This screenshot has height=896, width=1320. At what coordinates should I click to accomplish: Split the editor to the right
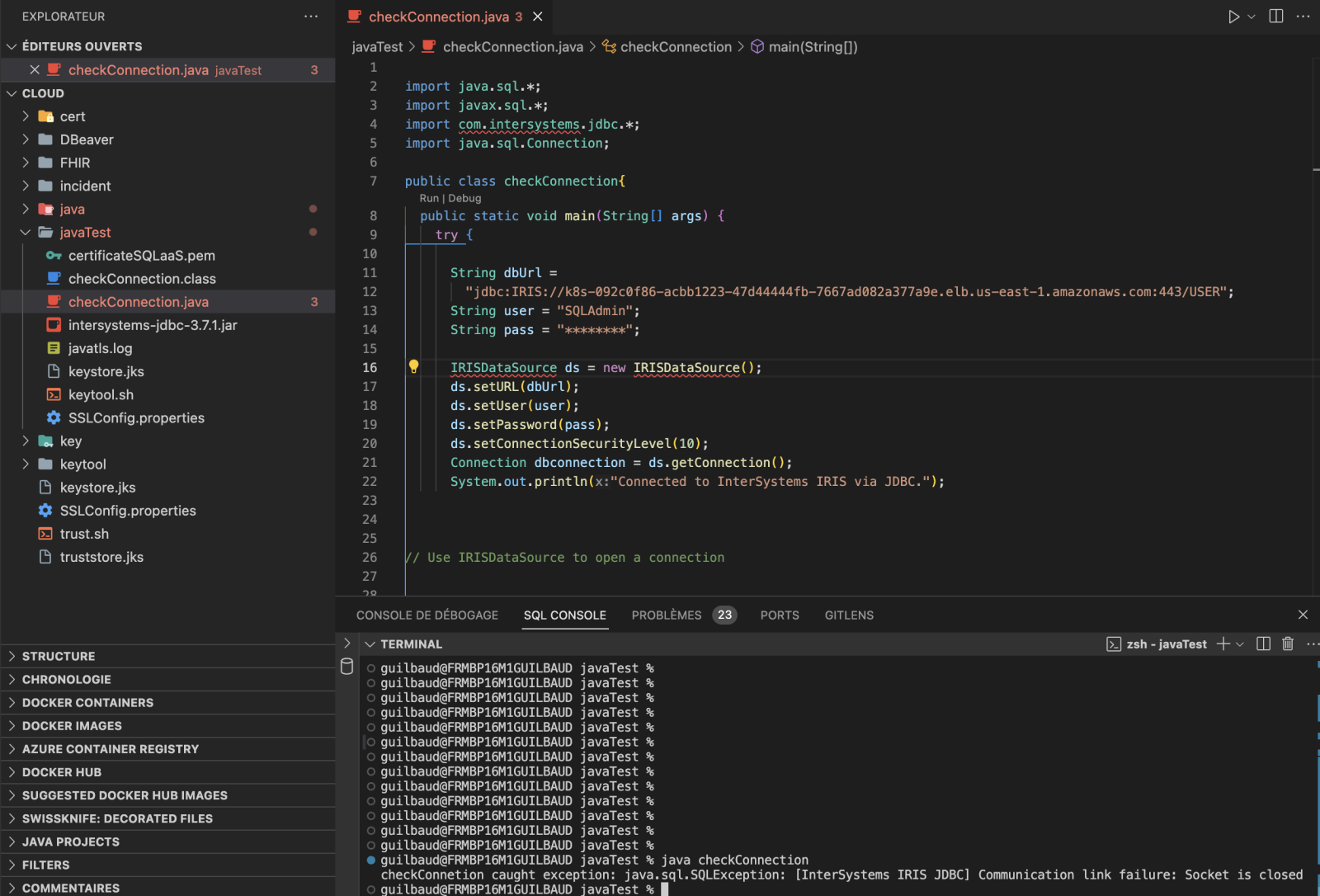pos(1275,17)
